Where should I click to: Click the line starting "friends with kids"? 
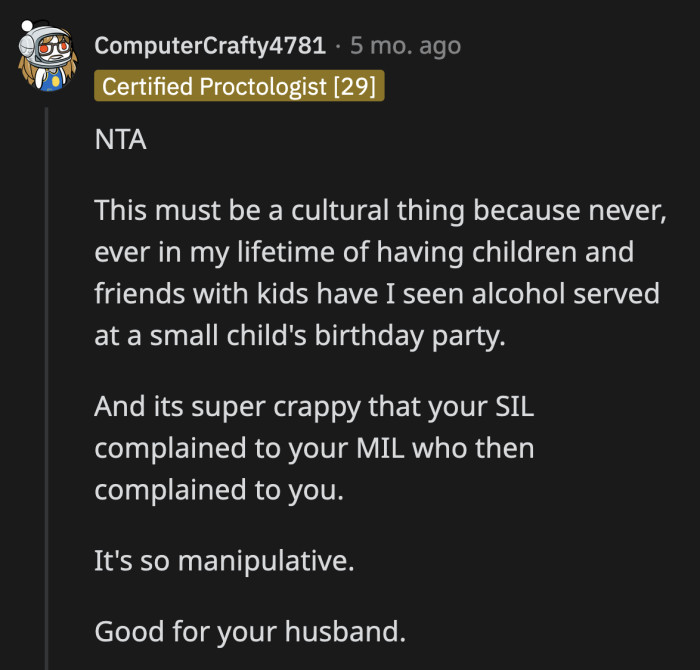click(376, 295)
